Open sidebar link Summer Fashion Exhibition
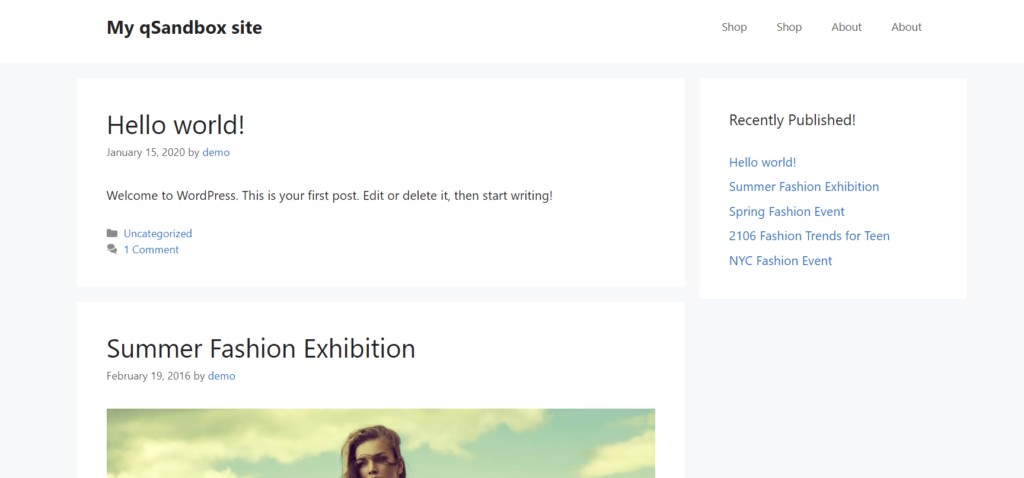Viewport: 1024px width, 478px height. tap(804, 187)
